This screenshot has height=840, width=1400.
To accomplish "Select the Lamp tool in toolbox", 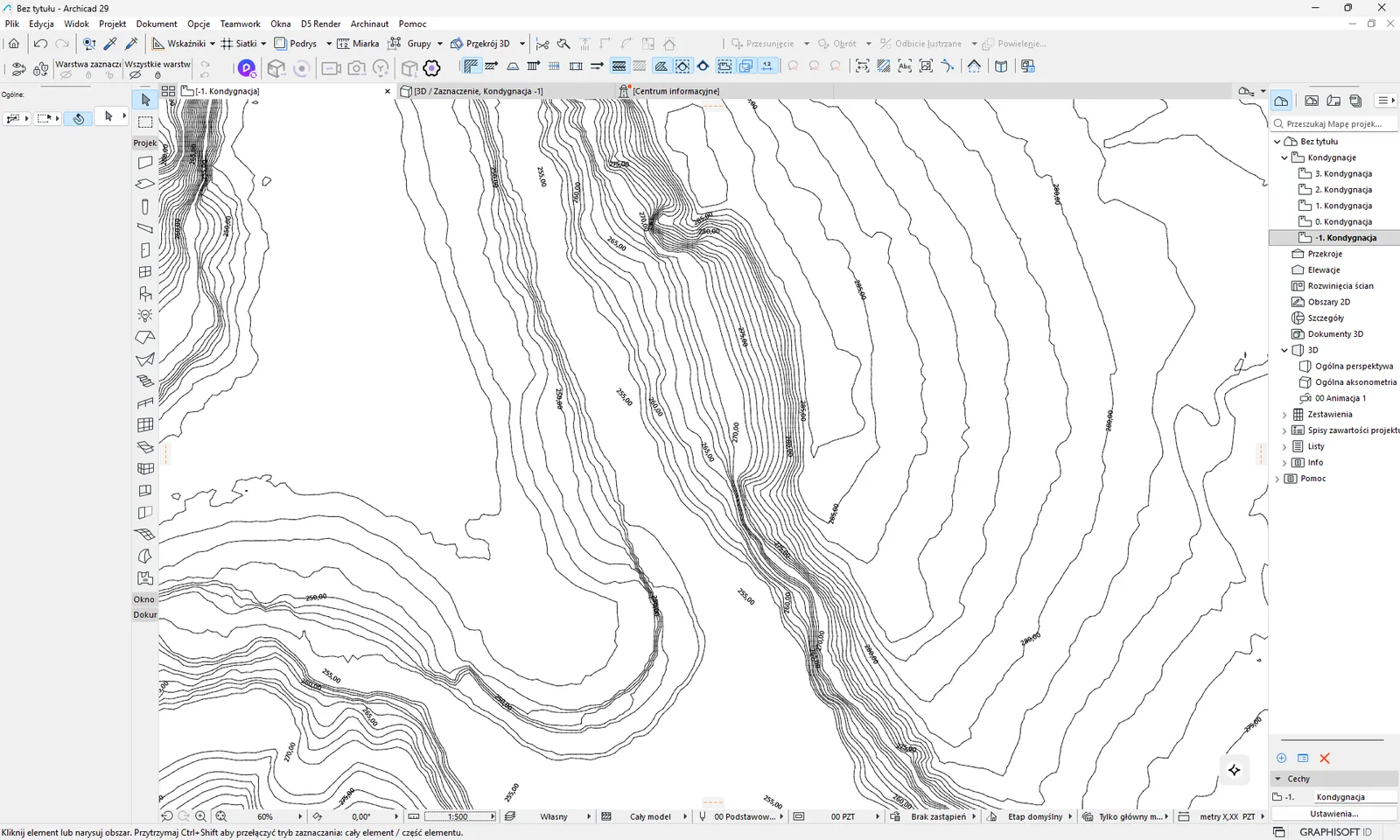I will (145, 315).
